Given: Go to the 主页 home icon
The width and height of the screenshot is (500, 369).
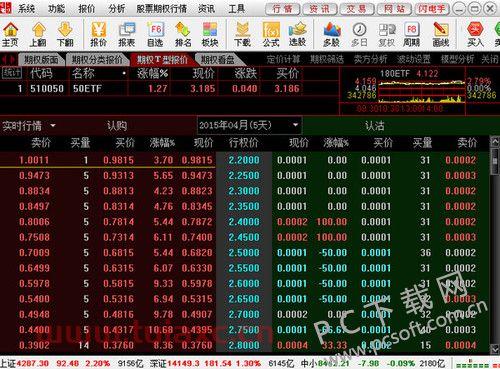Looking at the screenshot, I should coord(10,34).
